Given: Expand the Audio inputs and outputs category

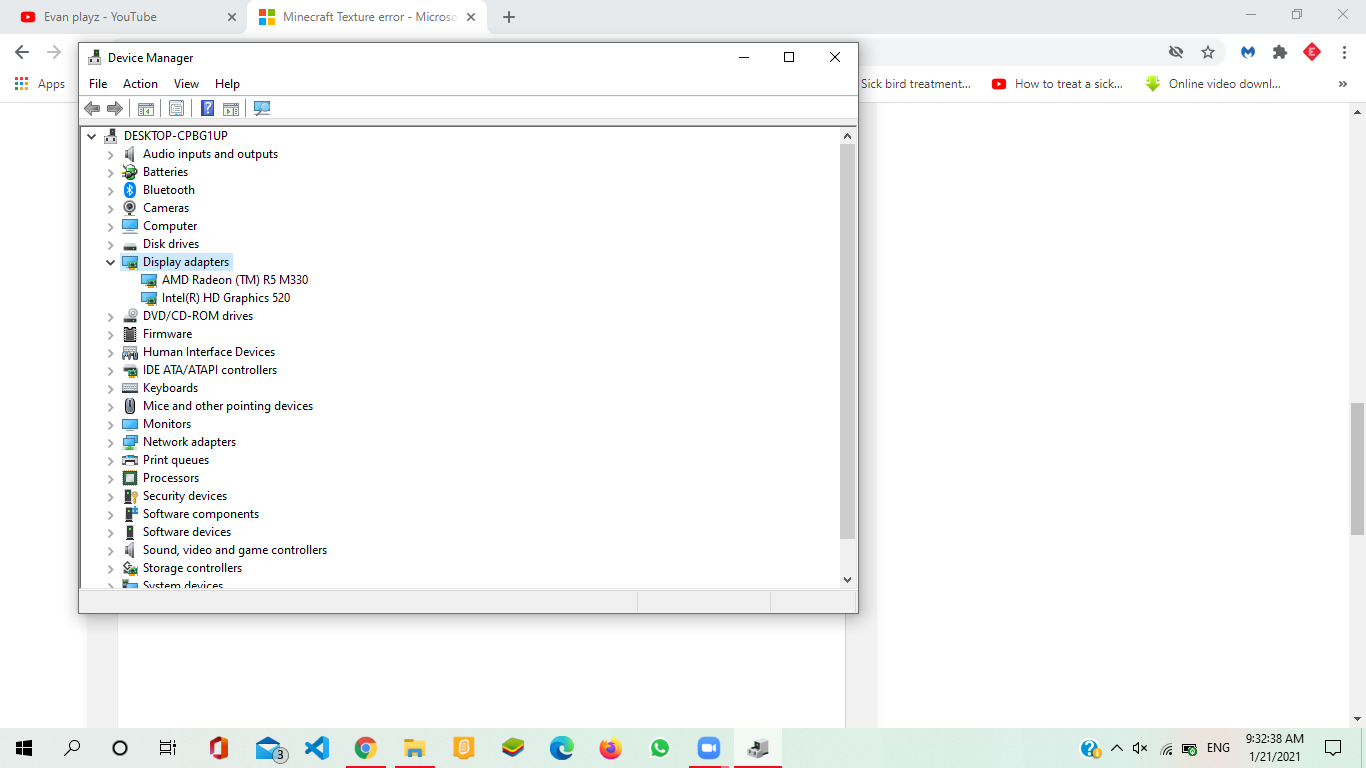Looking at the screenshot, I should (x=111, y=154).
